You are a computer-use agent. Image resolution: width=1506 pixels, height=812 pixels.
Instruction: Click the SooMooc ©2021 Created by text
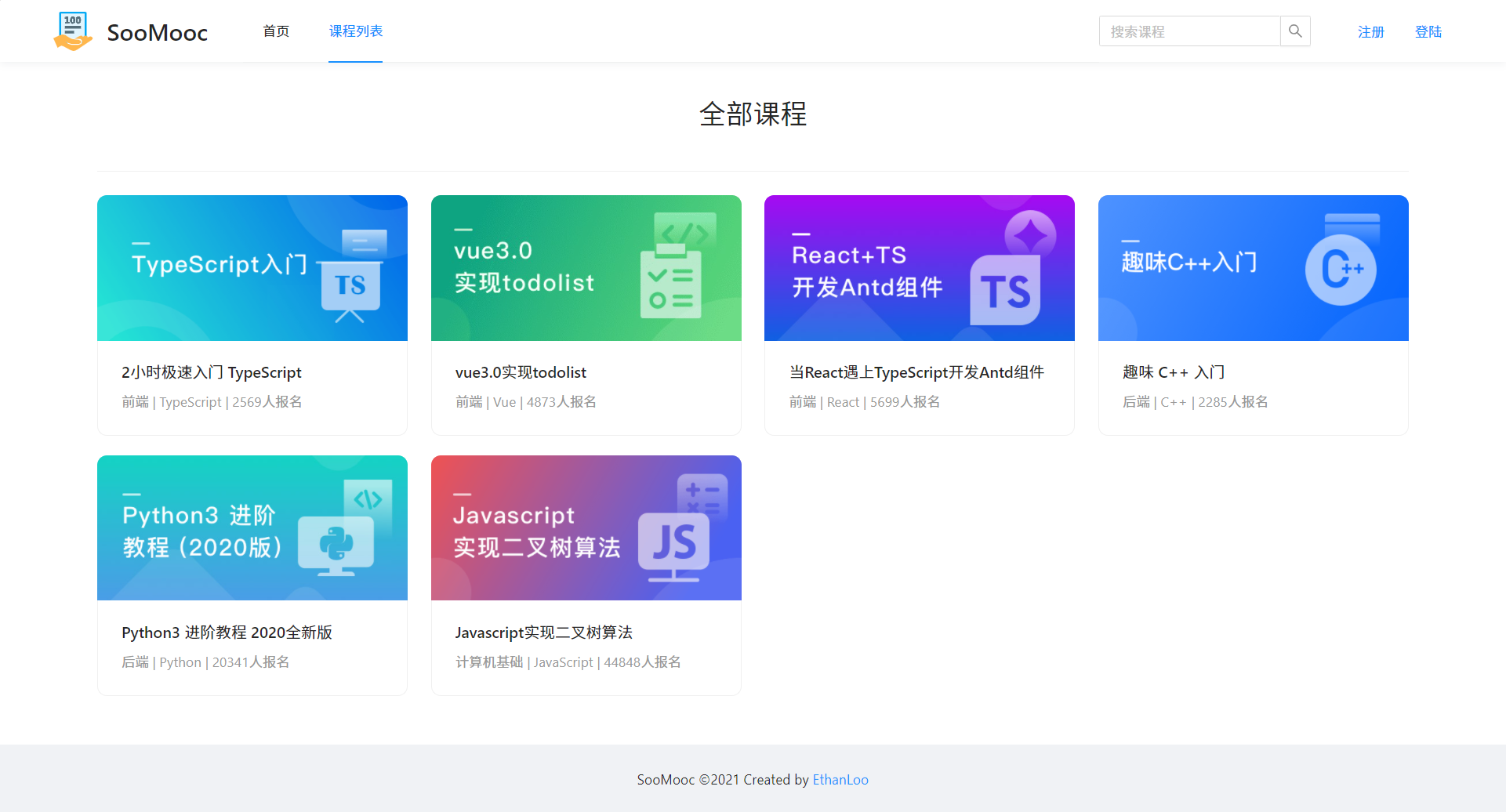coord(723,780)
